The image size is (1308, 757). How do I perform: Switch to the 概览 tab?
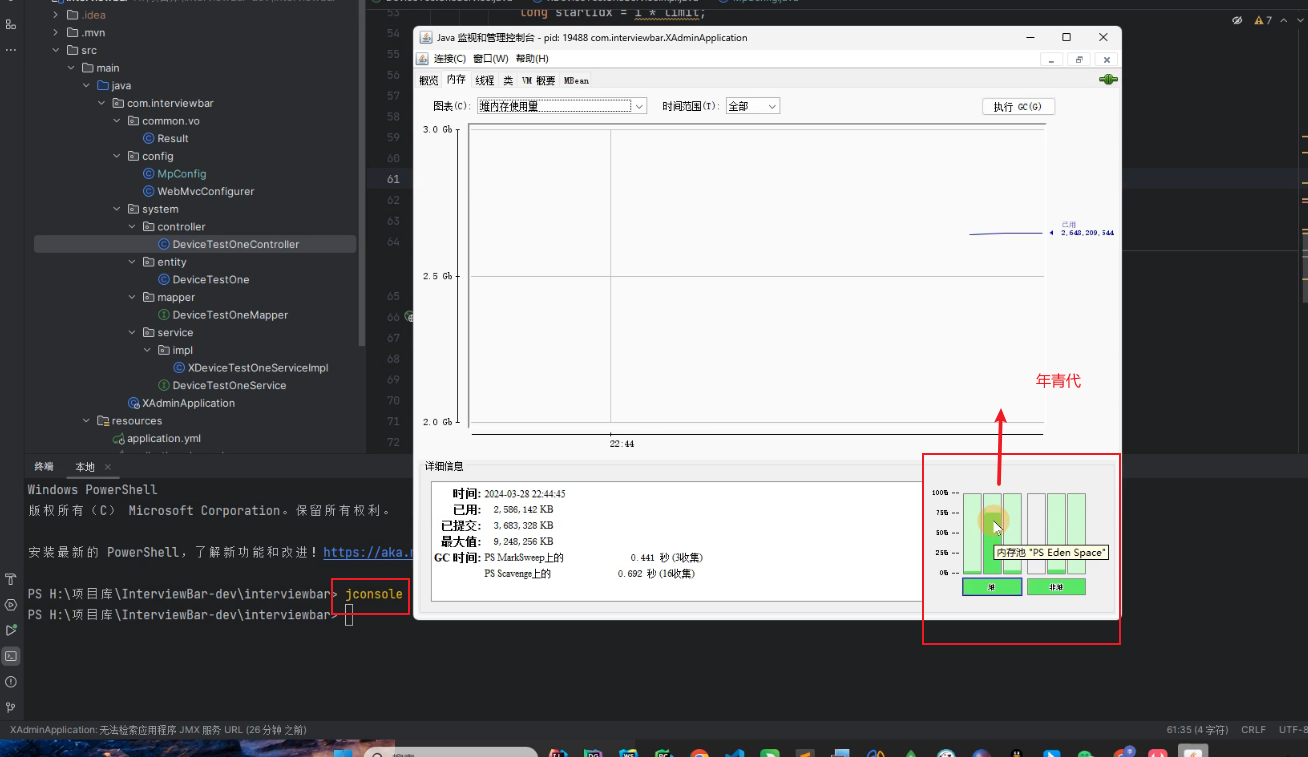pos(428,81)
